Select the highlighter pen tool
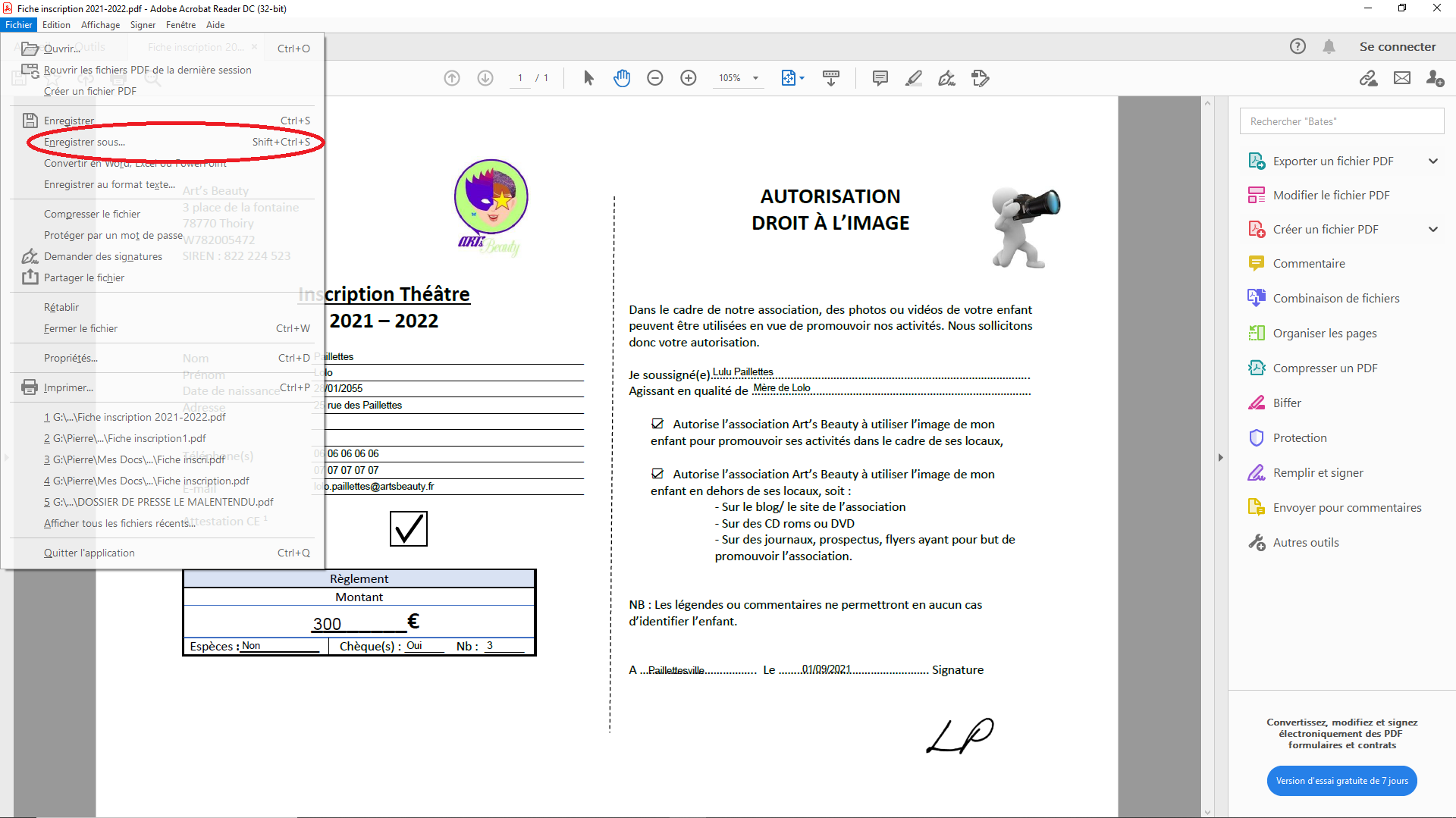The image size is (1456, 818). pyautogui.click(x=914, y=78)
